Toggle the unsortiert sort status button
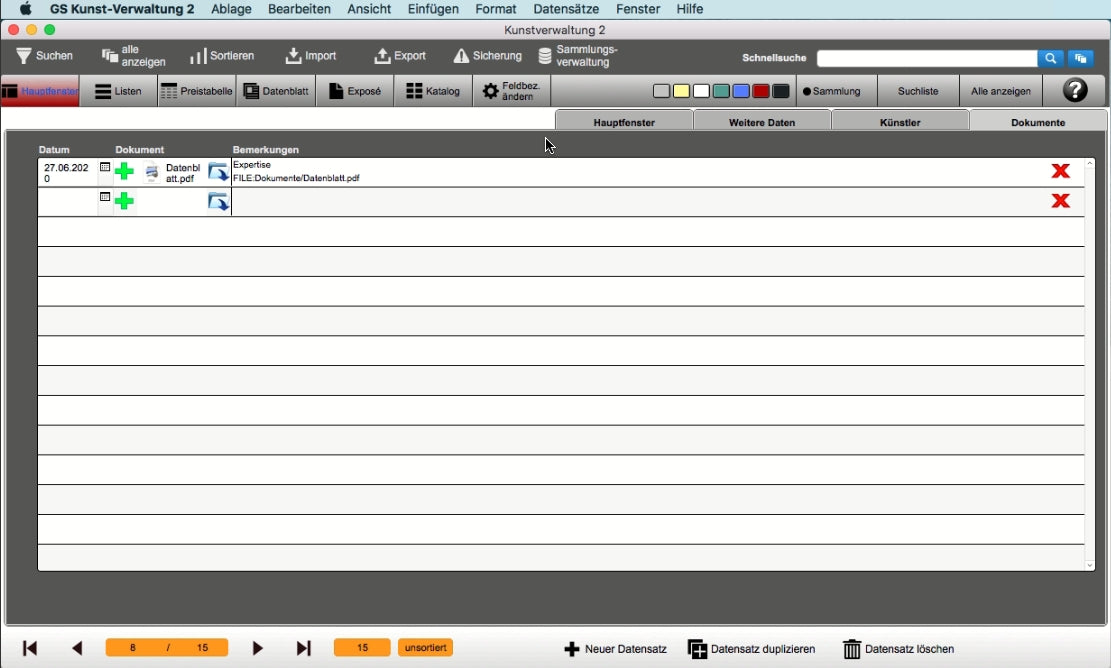1111x668 pixels. [425, 648]
